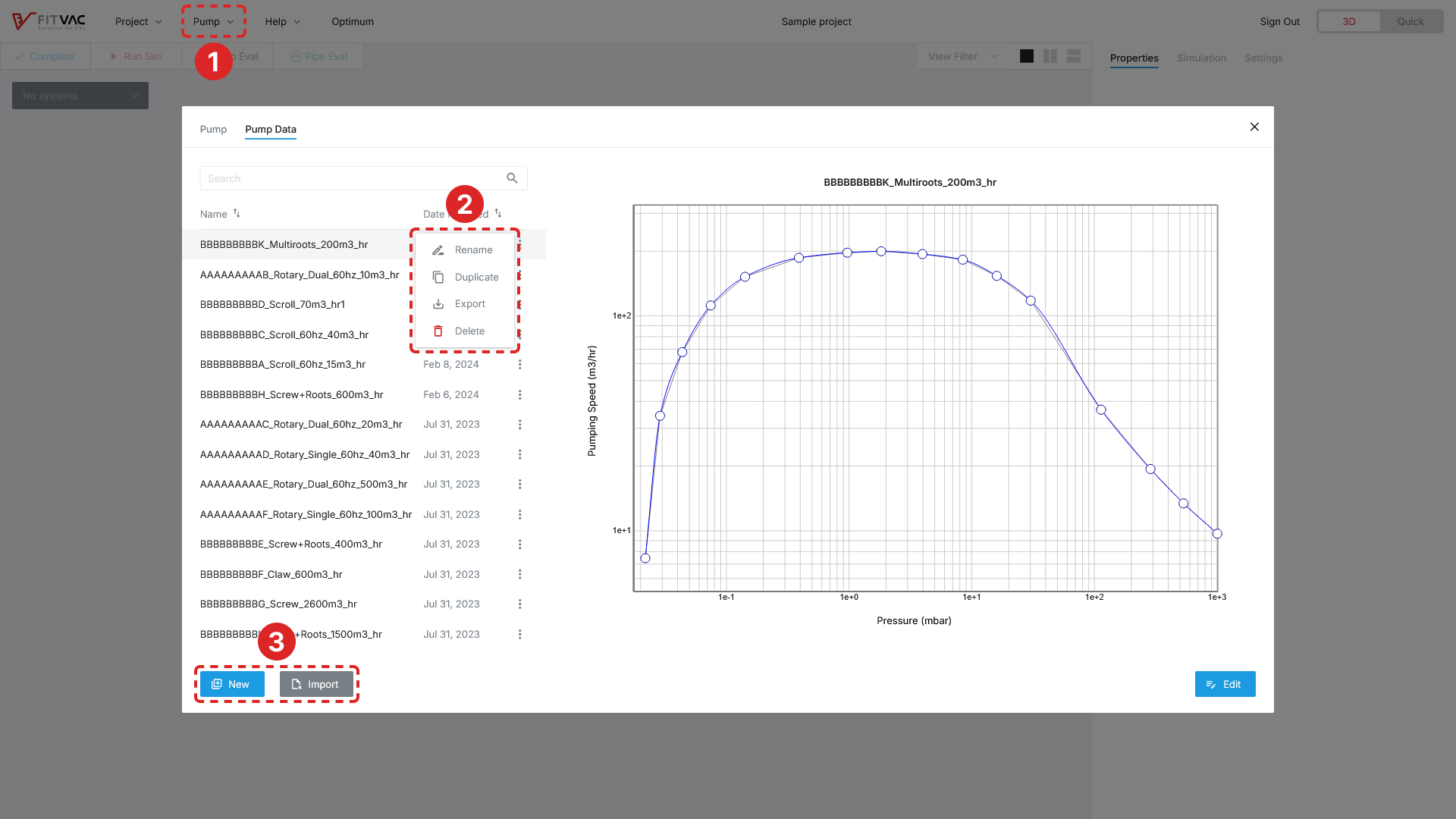Open options for AAAAAAAAAF_Rotary_Single_60hz_100m3_hr row

(x=520, y=515)
